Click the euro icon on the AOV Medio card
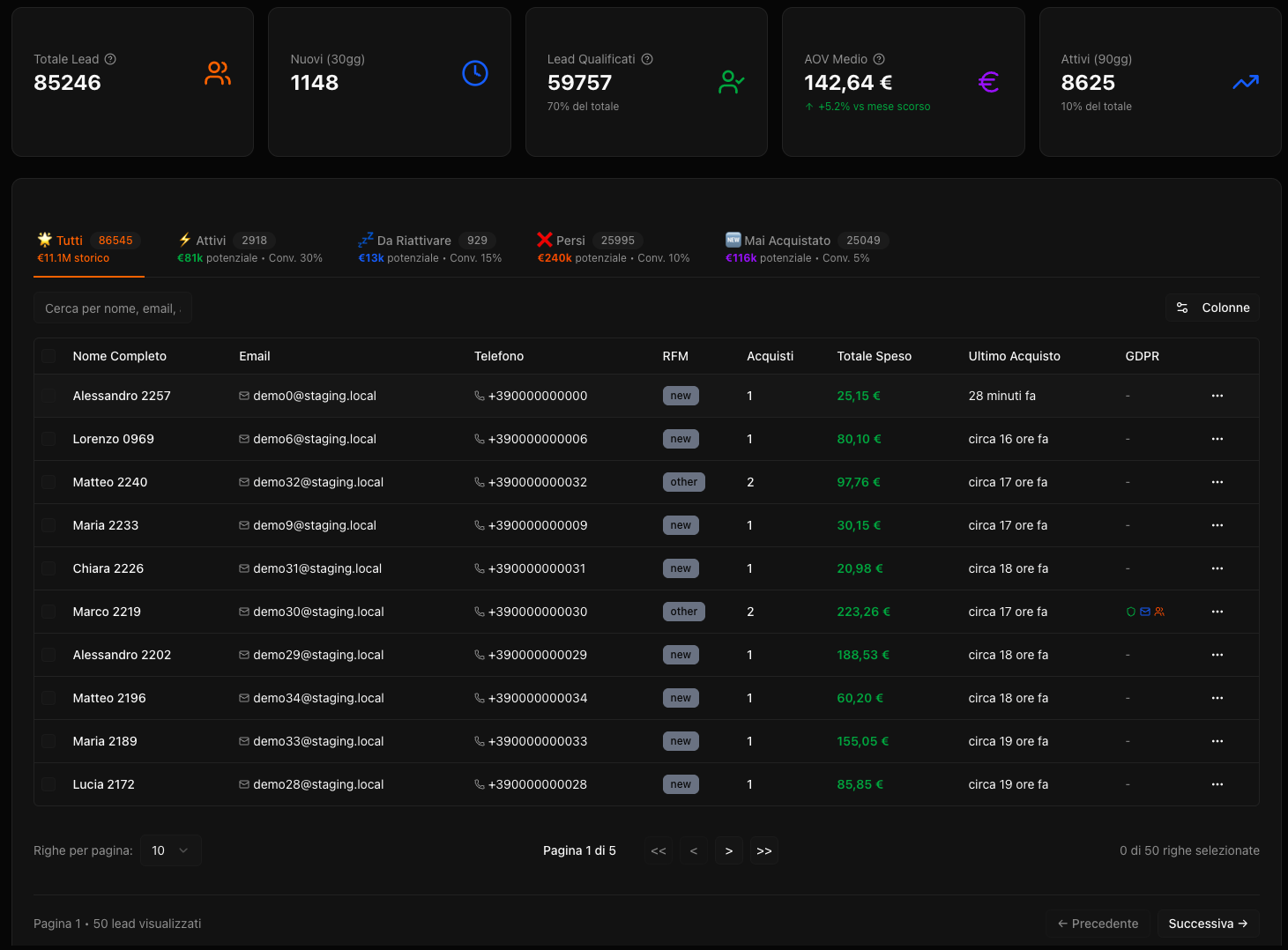Image resolution: width=1288 pixels, height=950 pixels. tap(988, 81)
